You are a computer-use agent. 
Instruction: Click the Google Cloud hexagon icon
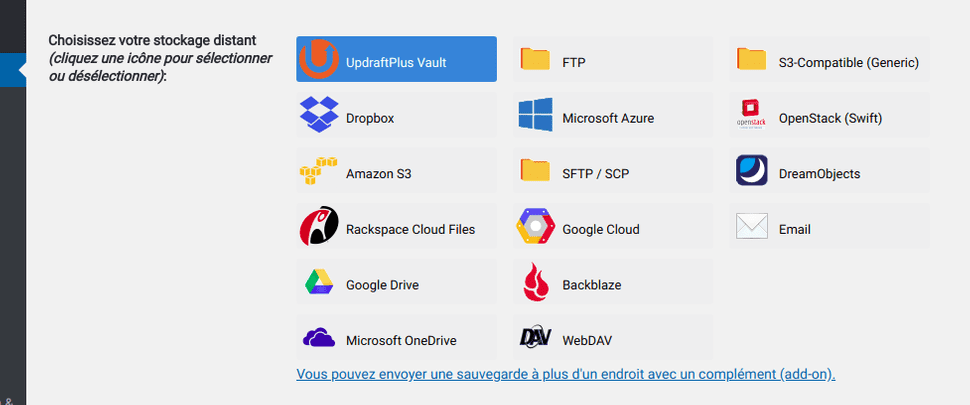tap(535, 228)
